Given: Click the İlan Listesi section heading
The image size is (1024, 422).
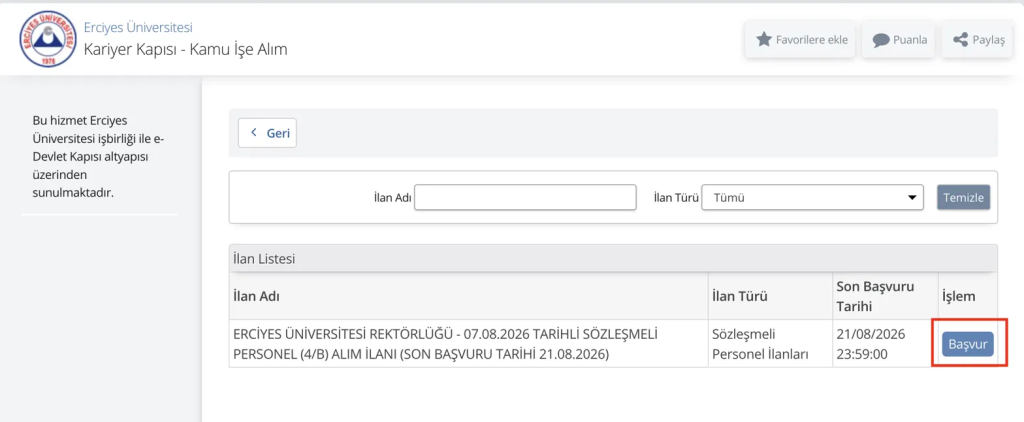Looking at the screenshot, I should tap(264, 259).
